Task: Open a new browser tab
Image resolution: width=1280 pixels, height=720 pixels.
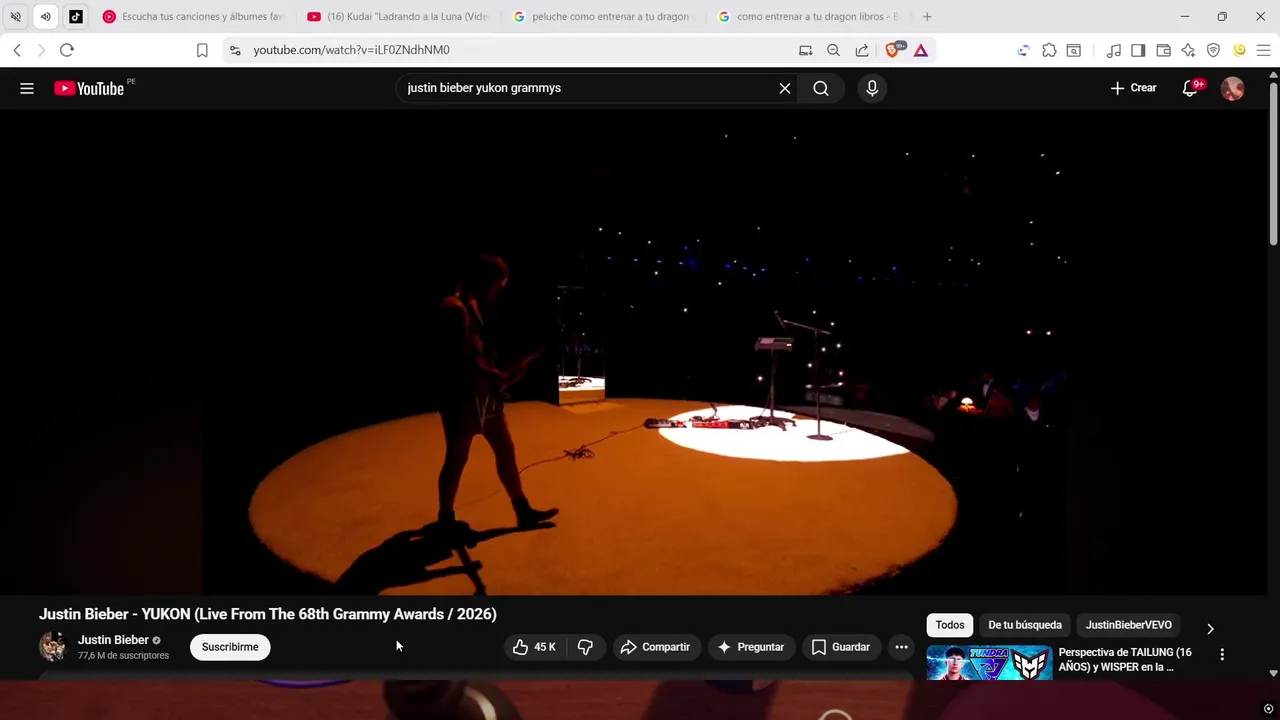Action: pyautogui.click(x=927, y=16)
